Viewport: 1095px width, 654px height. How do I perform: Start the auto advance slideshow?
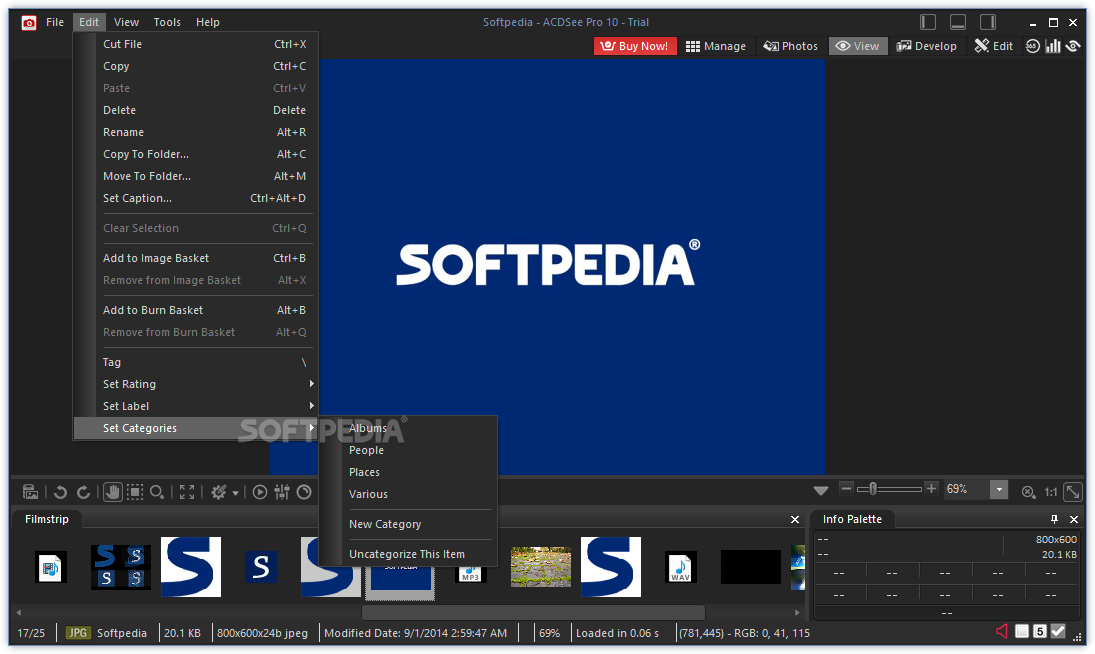point(260,492)
